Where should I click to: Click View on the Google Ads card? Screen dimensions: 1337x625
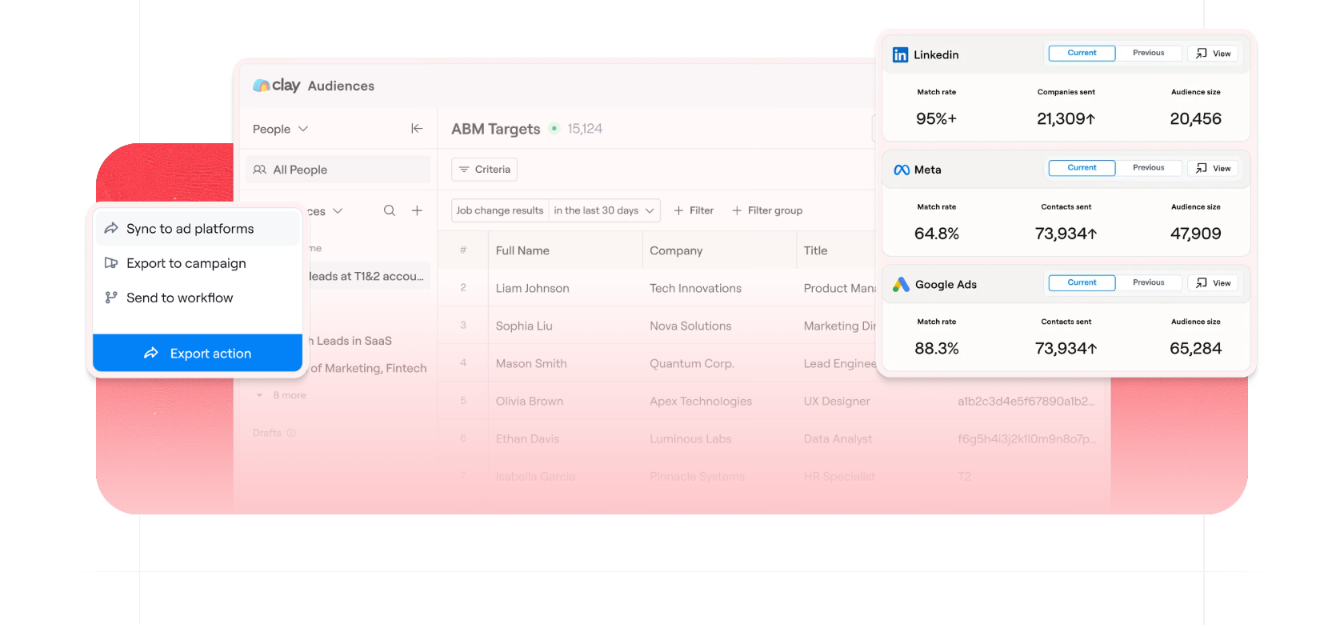[1213, 284]
